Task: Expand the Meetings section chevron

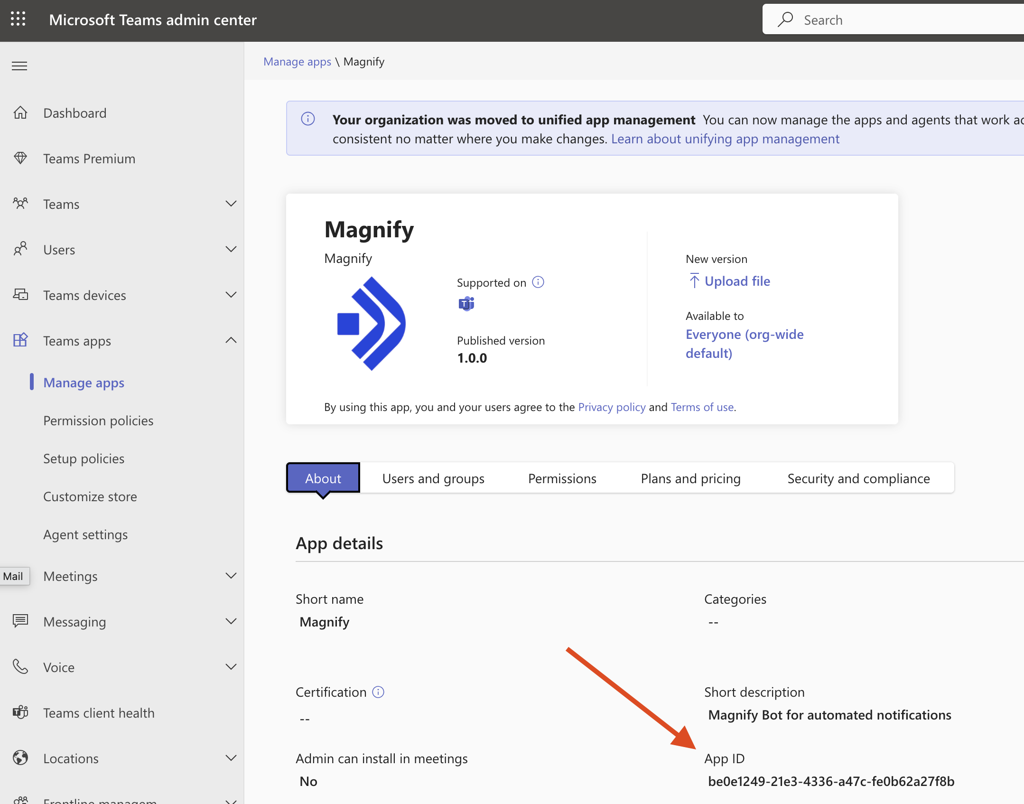Action: pyautogui.click(x=231, y=576)
